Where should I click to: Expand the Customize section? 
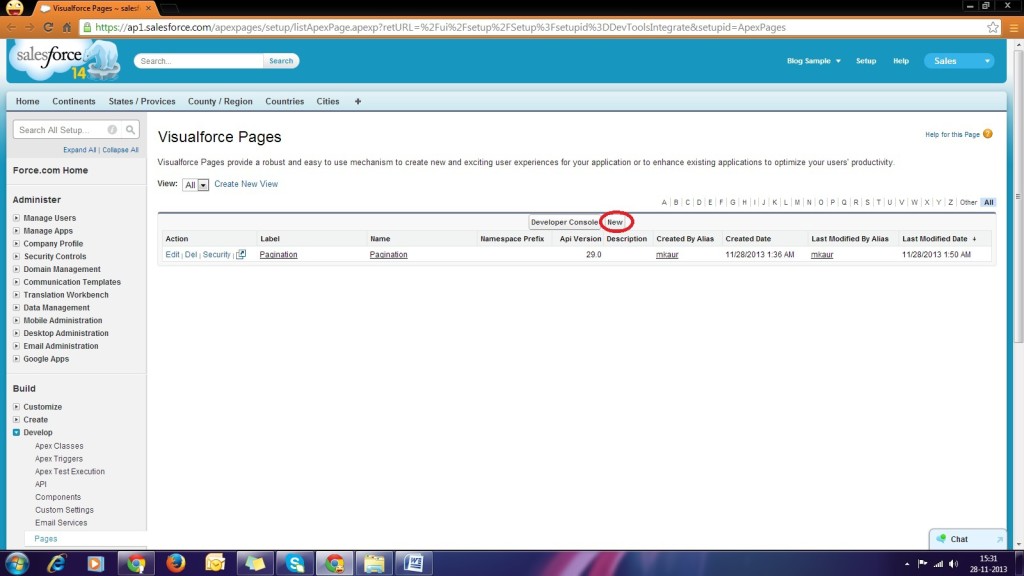[16, 406]
